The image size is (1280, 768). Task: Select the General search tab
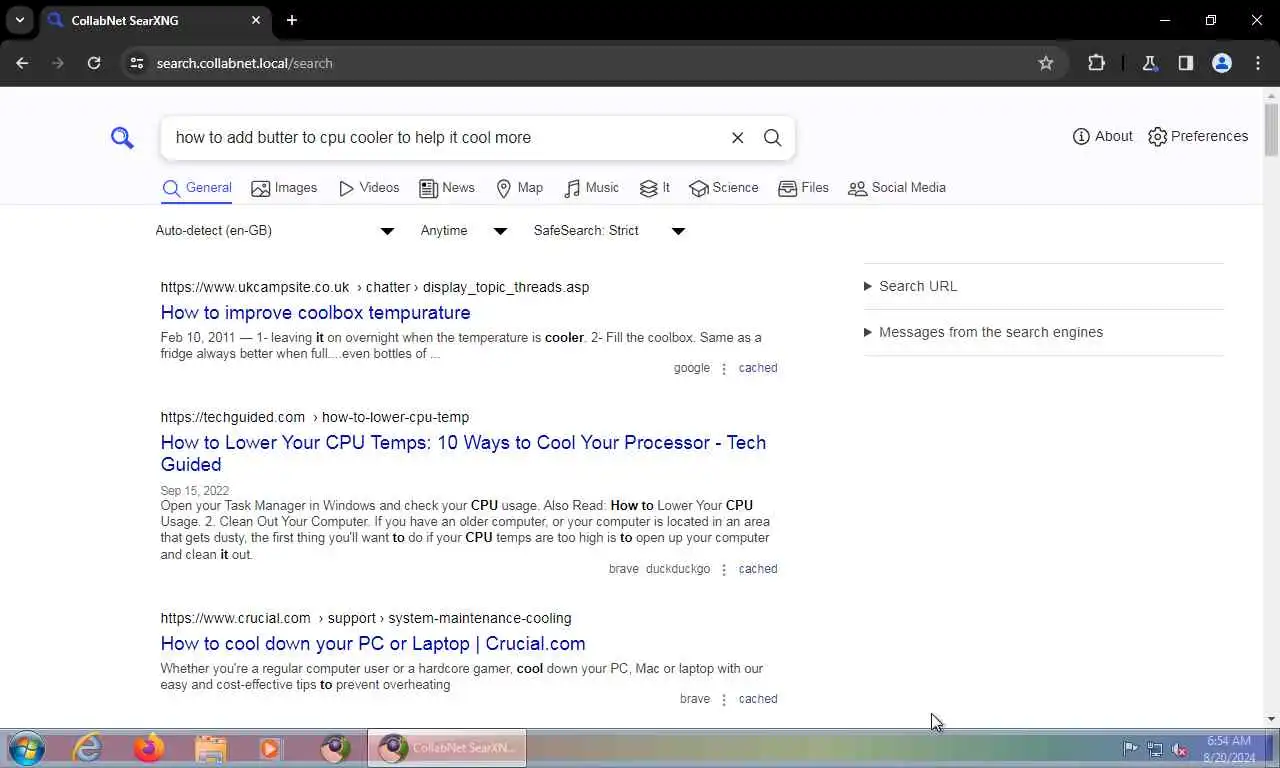click(197, 188)
